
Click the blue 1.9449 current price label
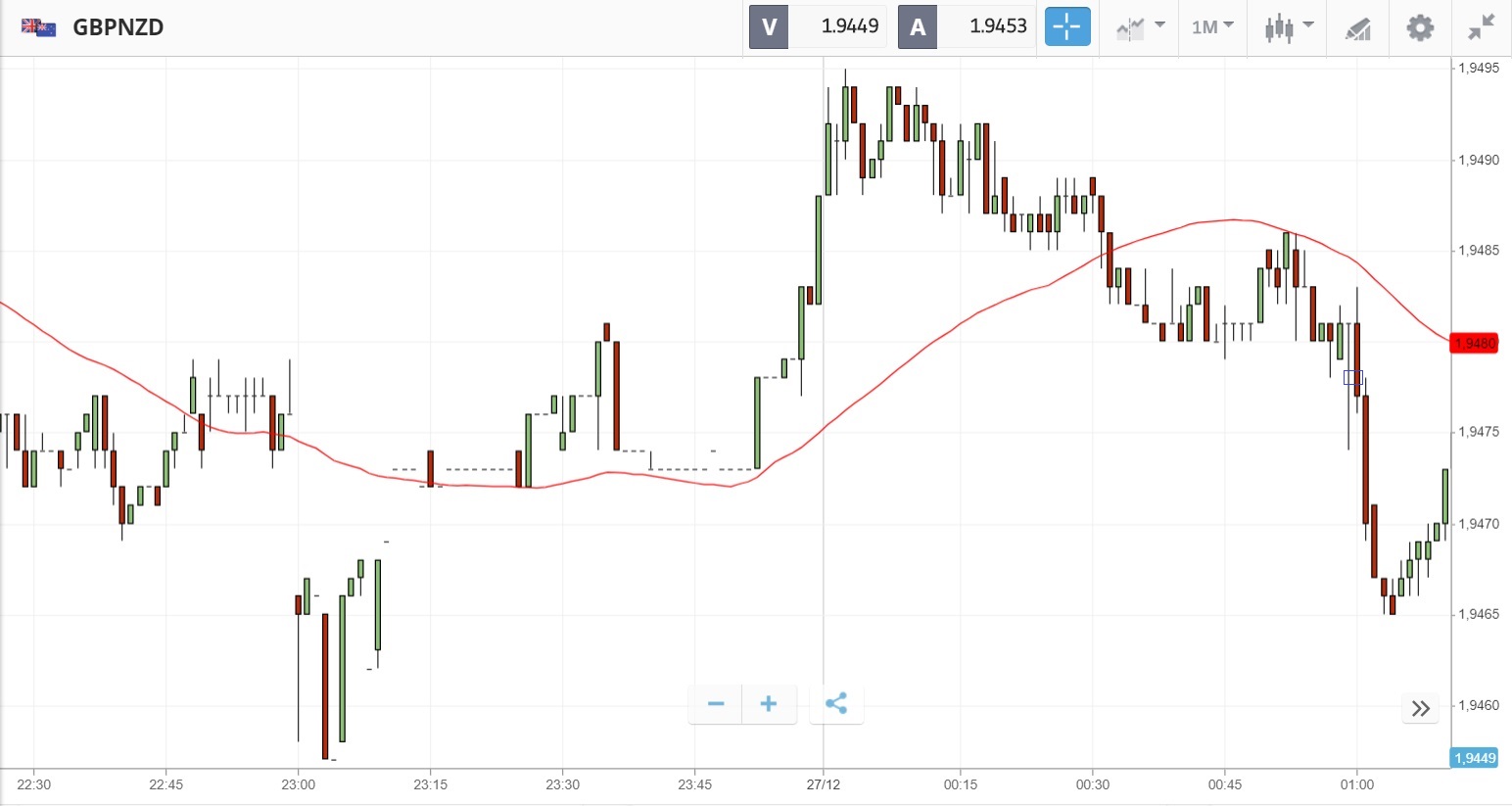click(1475, 757)
